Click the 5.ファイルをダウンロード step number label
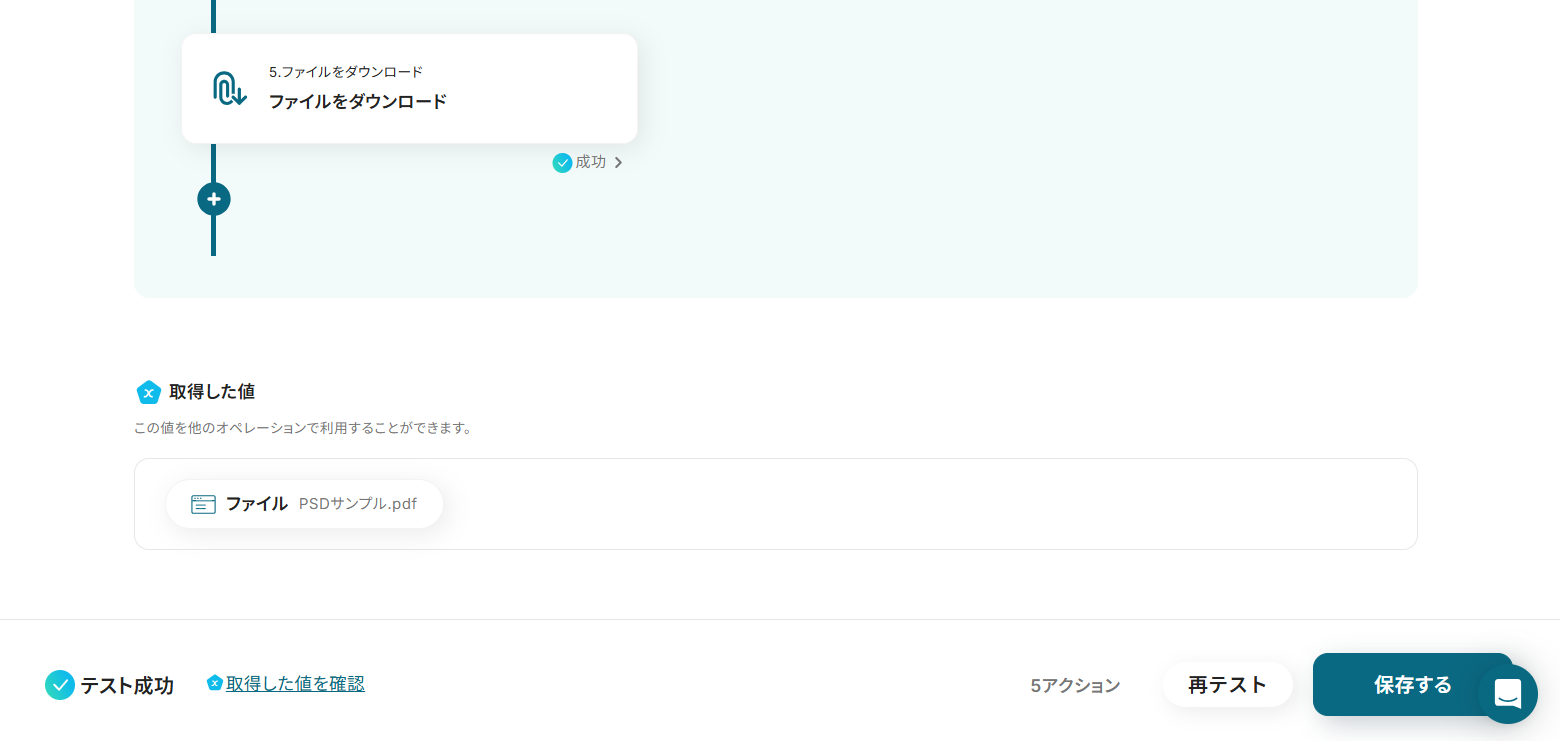The height and width of the screenshot is (741, 1560). tap(346, 72)
